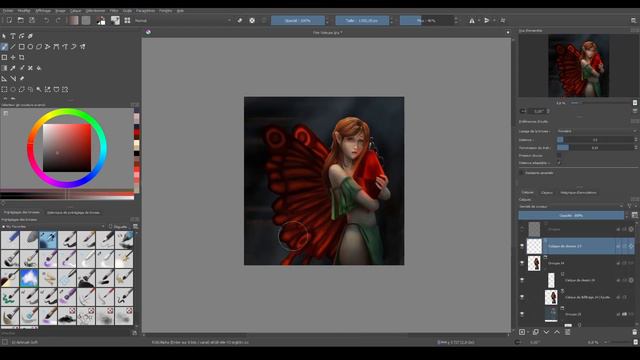Open the layer blending mode dropdown

click(571, 207)
